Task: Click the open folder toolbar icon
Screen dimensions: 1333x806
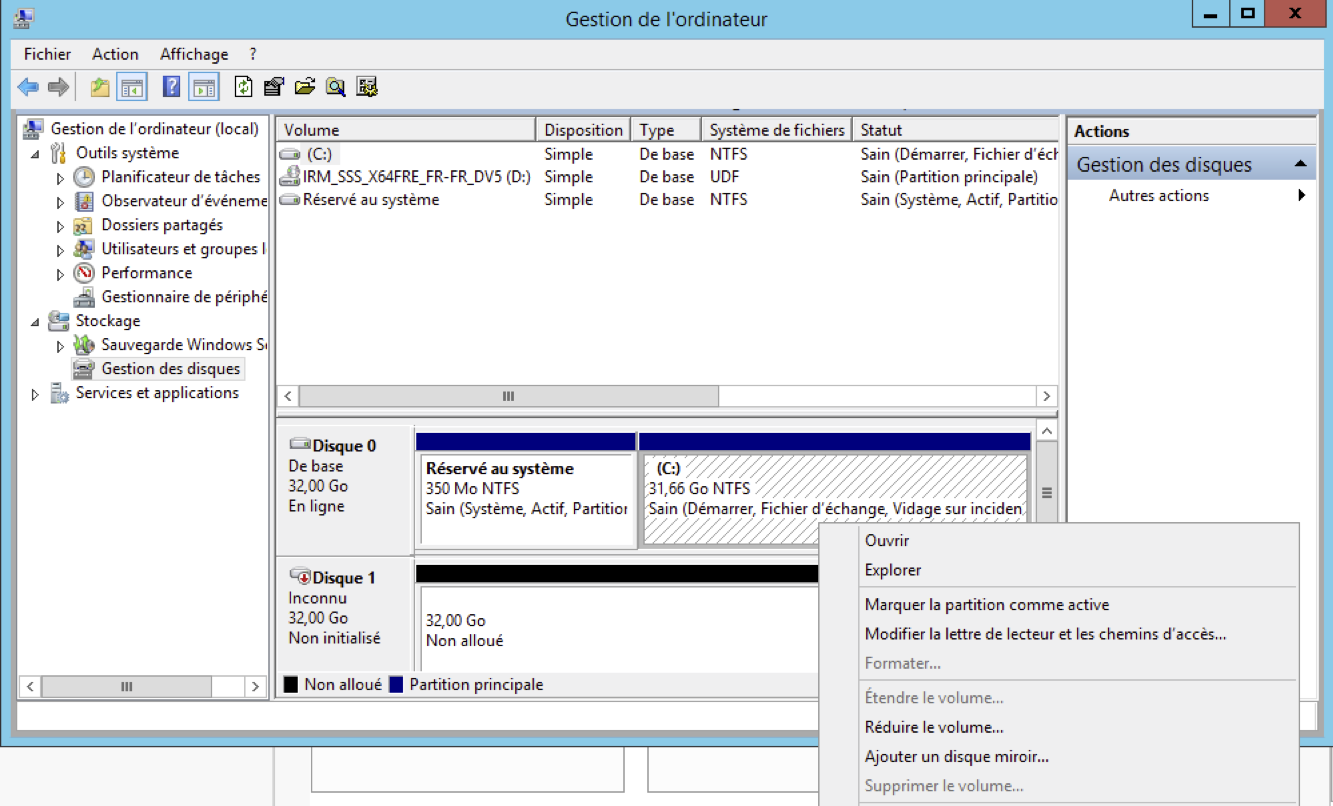Action: click(305, 87)
